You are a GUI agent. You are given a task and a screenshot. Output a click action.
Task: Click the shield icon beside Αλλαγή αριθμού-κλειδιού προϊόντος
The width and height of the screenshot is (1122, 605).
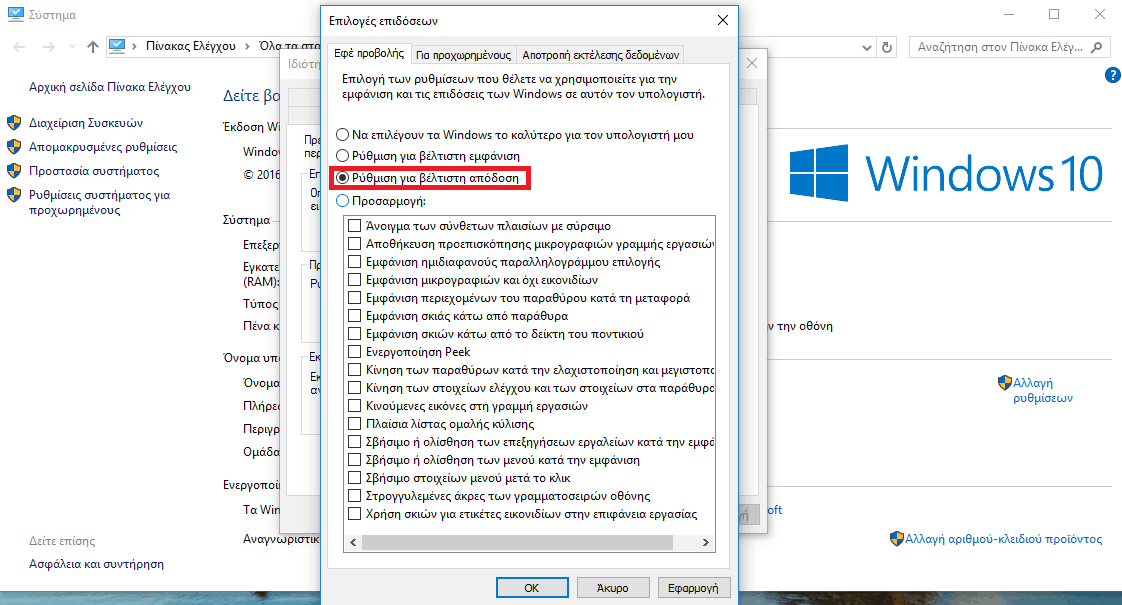[897, 538]
